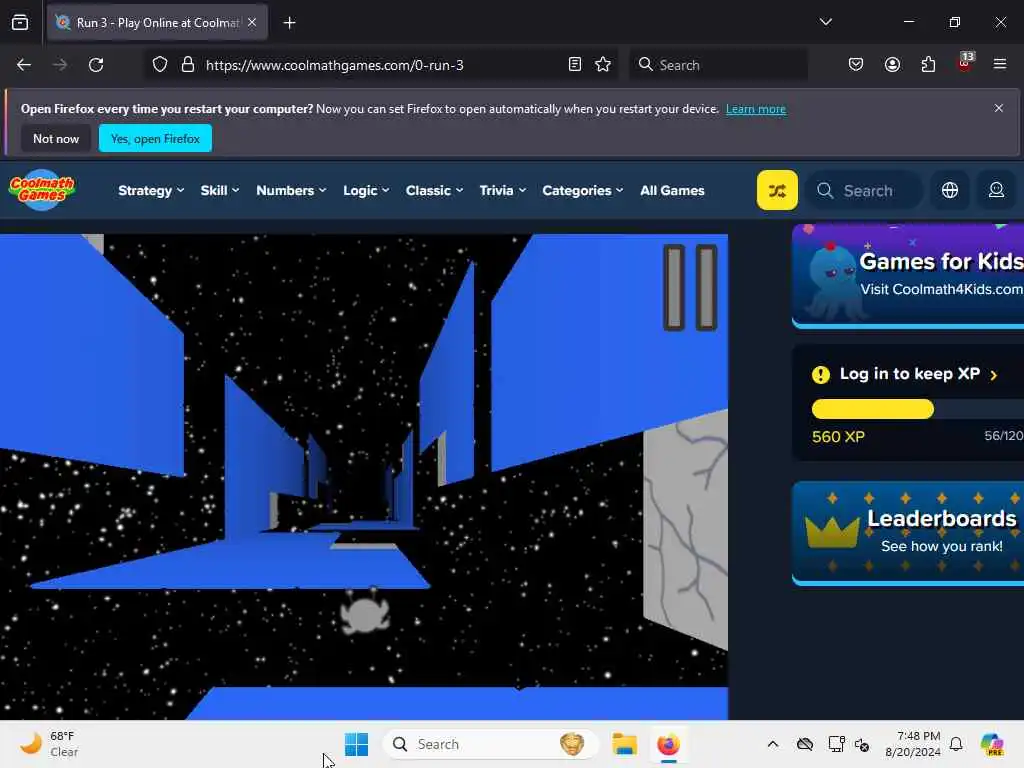Go back to previous page
The height and width of the screenshot is (768, 1024).
[x=24, y=65]
